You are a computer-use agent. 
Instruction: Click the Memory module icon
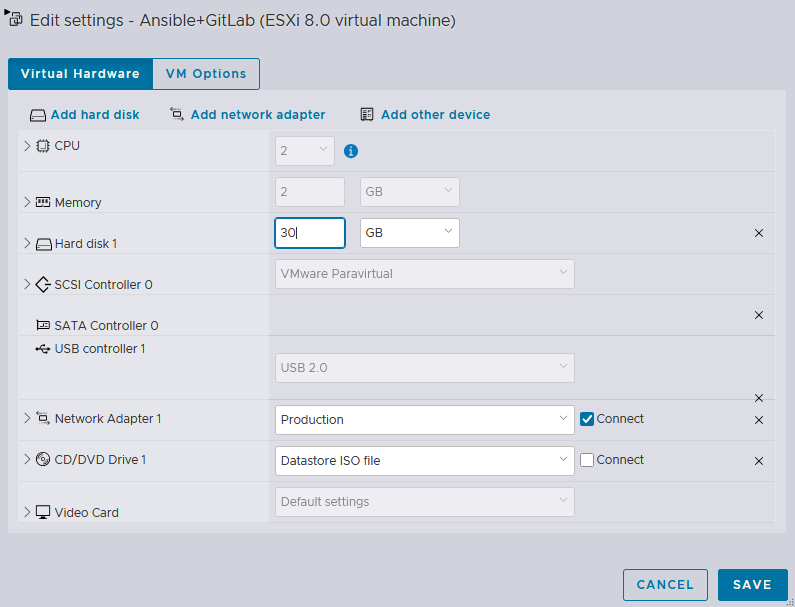coord(43,202)
